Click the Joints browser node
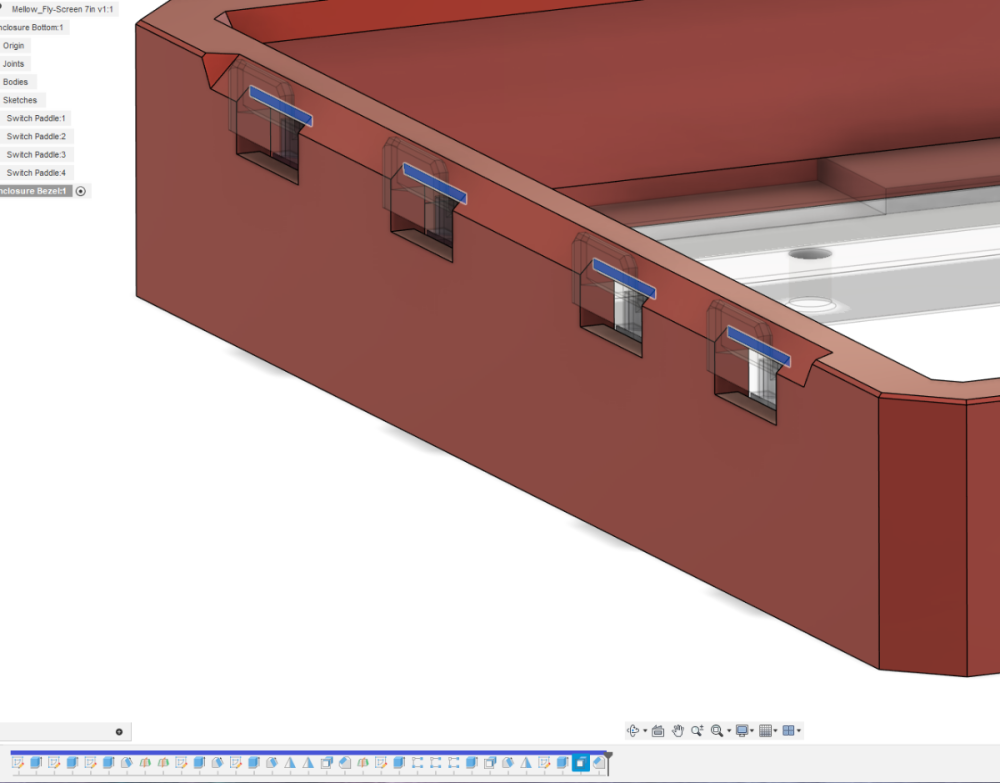The width and height of the screenshot is (1000, 783). pyautogui.click(x=13, y=64)
